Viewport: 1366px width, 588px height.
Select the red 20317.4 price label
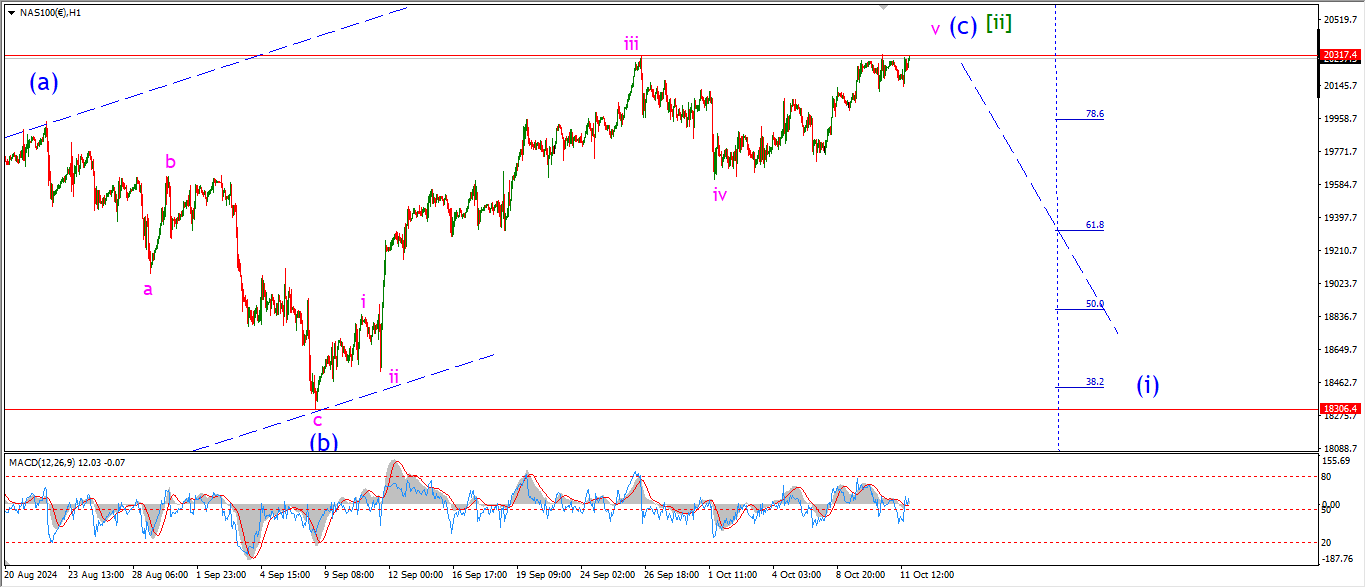pyautogui.click(x=1339, y=55)
